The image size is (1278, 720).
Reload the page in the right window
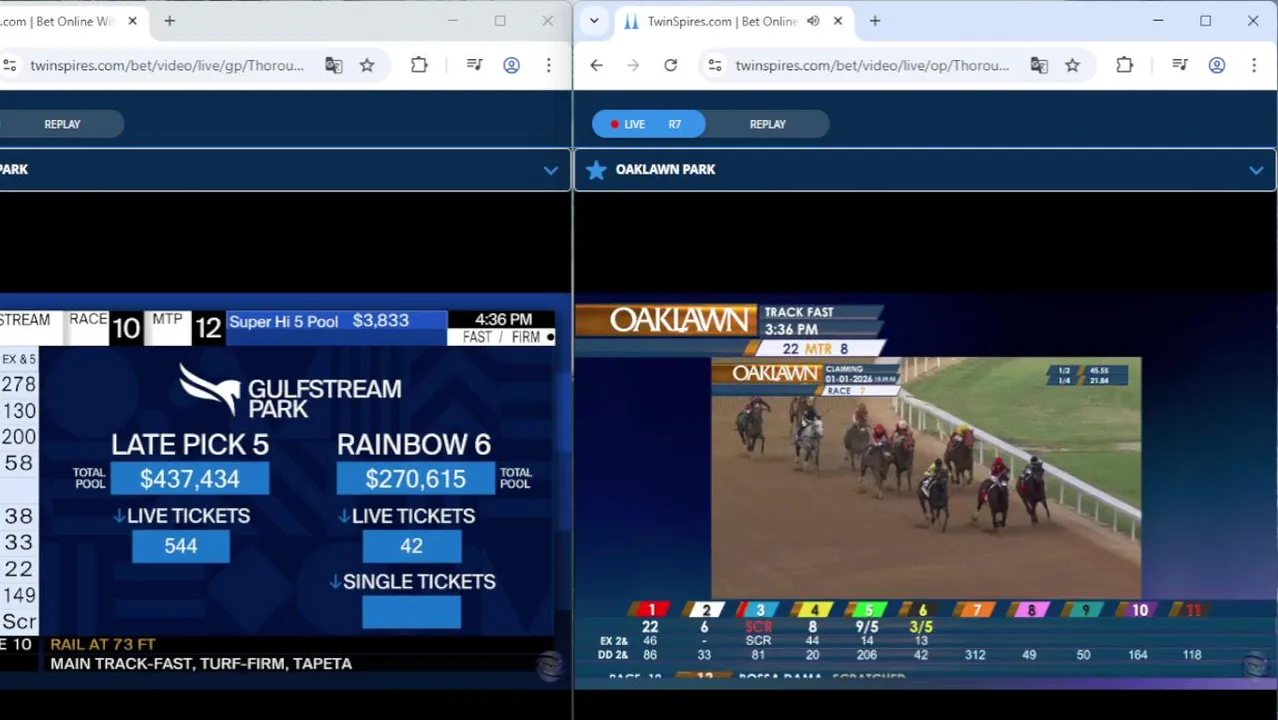(670, 65)
